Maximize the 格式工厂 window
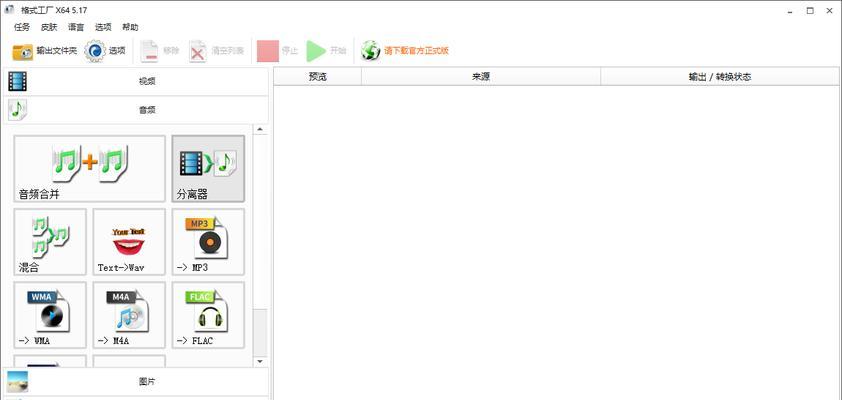This screenshot has width=842, height=400. click(x=810, y=10)
